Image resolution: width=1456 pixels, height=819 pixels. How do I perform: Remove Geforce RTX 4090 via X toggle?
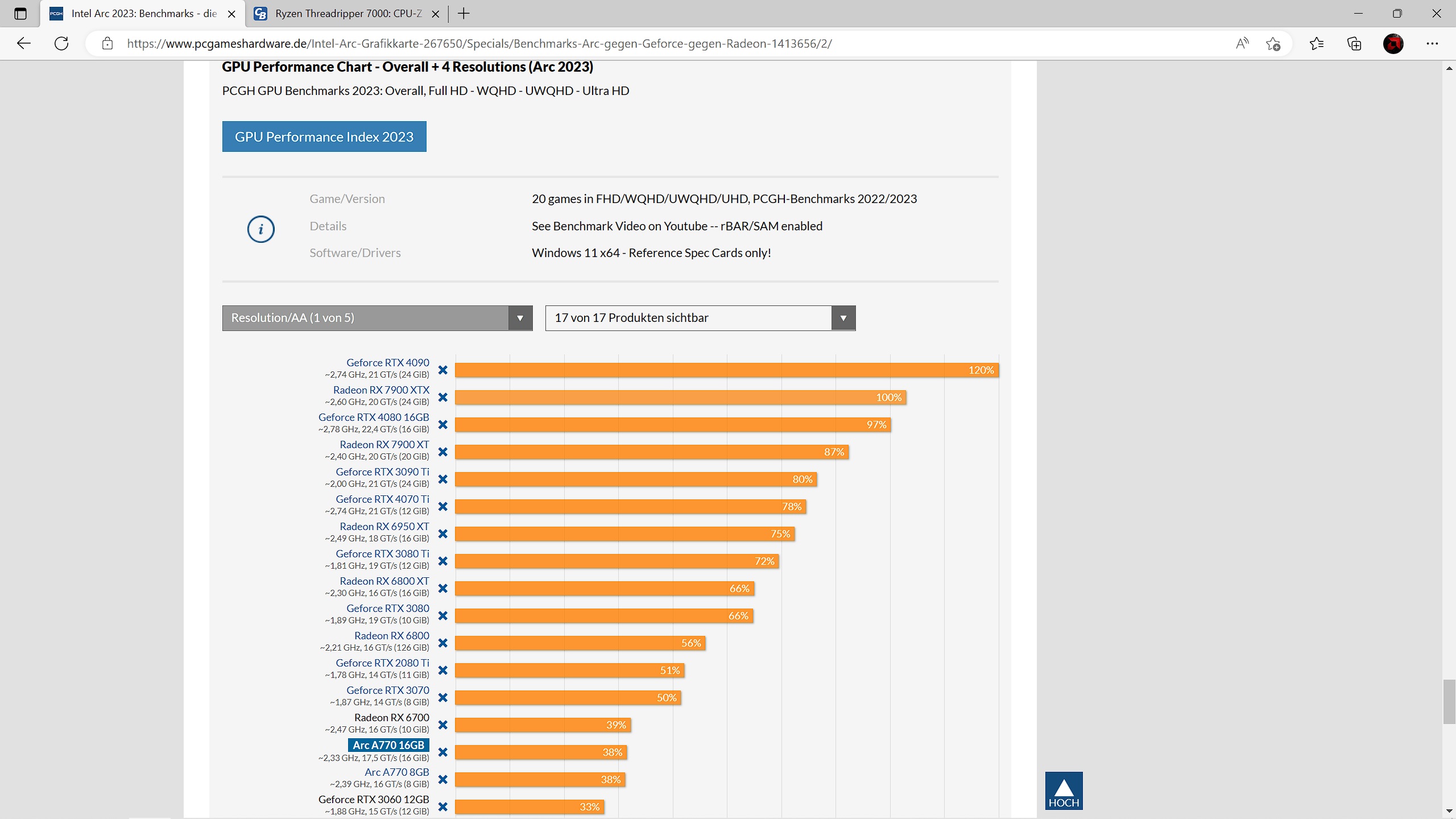tap(443, 370)
